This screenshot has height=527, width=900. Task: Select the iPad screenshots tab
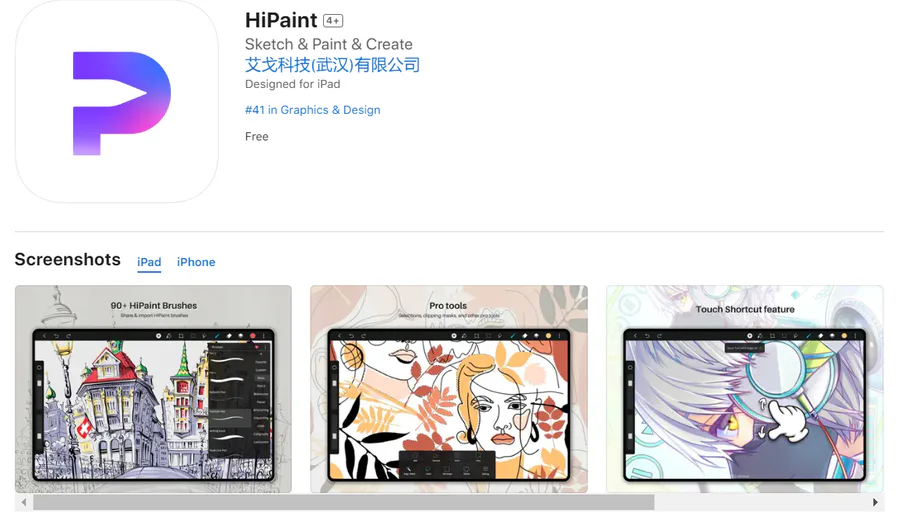149,262
